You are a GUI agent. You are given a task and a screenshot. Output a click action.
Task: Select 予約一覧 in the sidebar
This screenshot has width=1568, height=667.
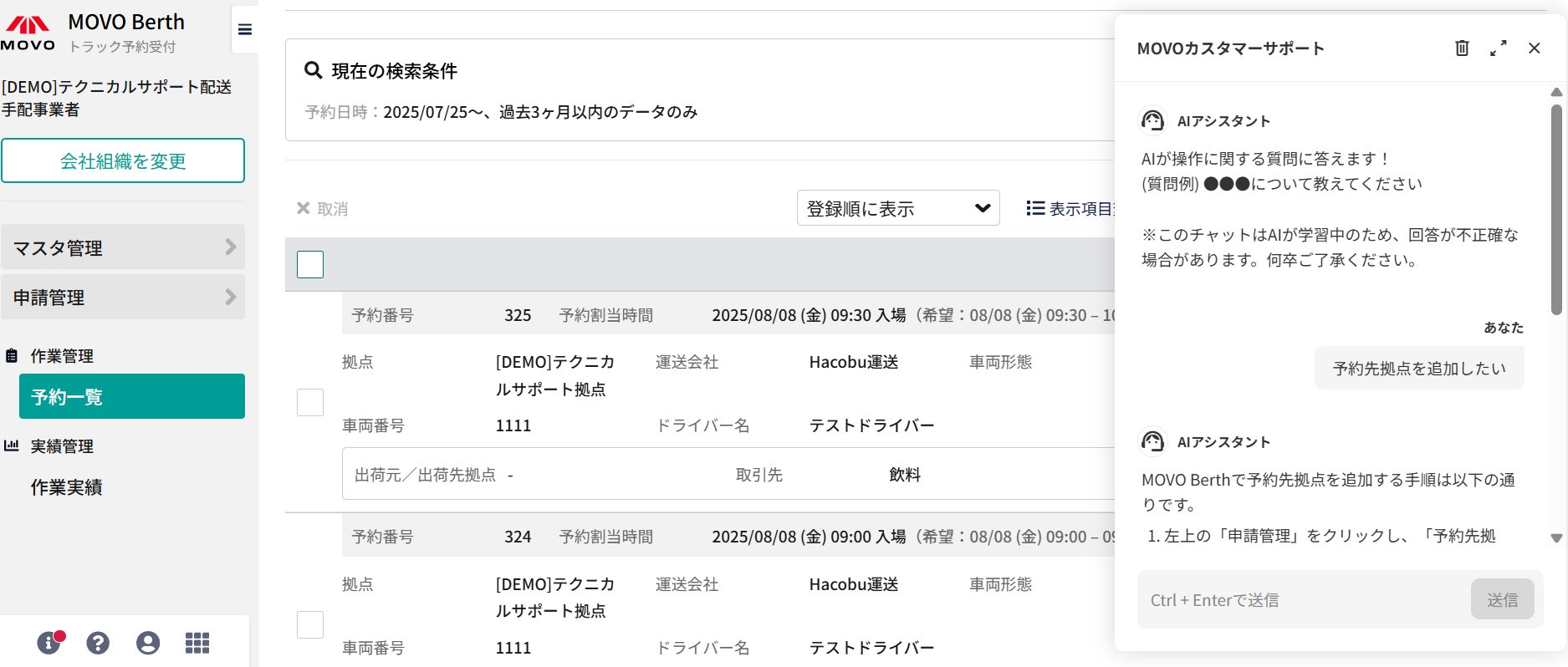[132, 396]
